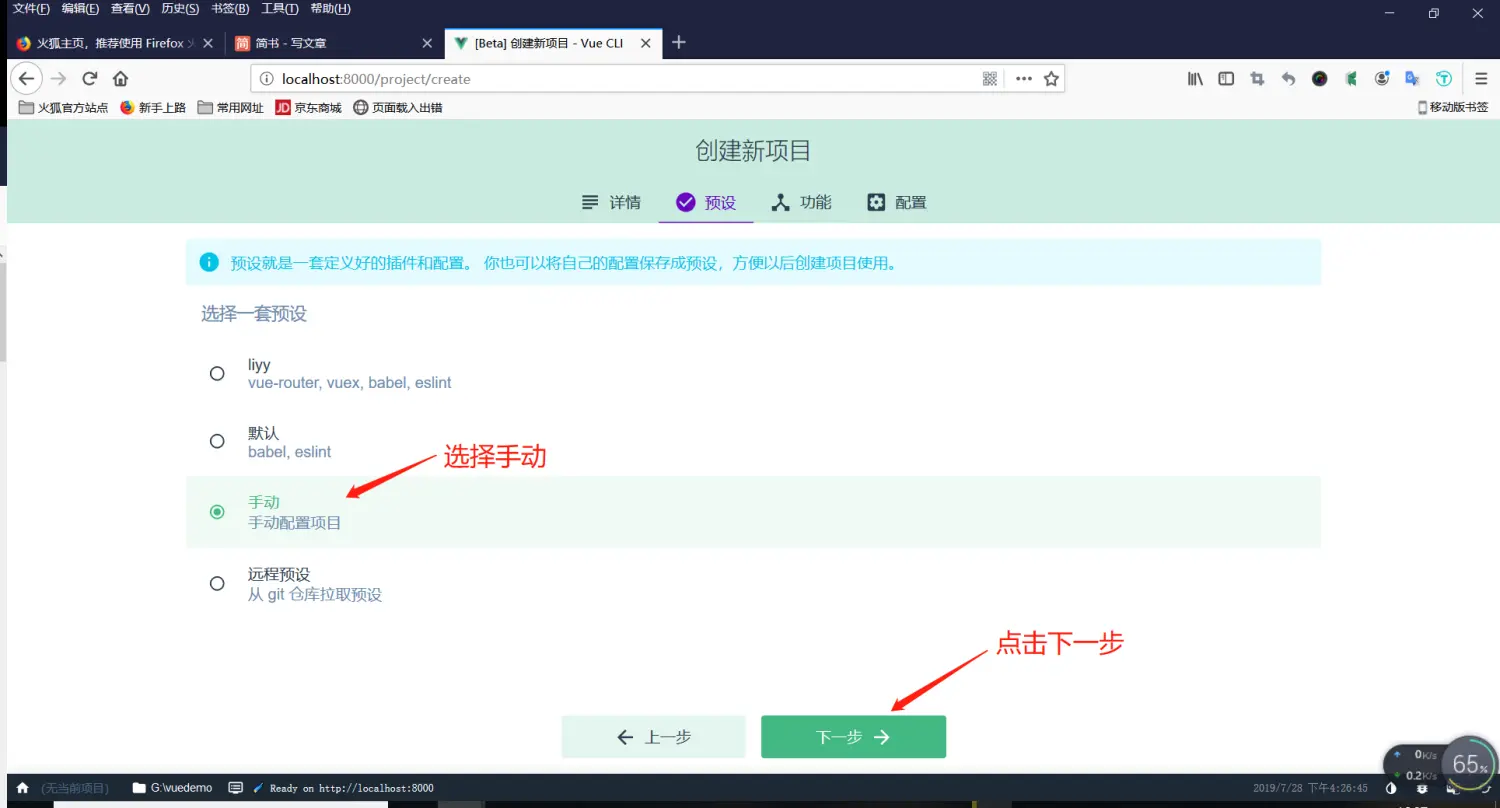The image size is (1500, 808).
Task: Select the 默认 preset radio button
Action: click(217, 441)
